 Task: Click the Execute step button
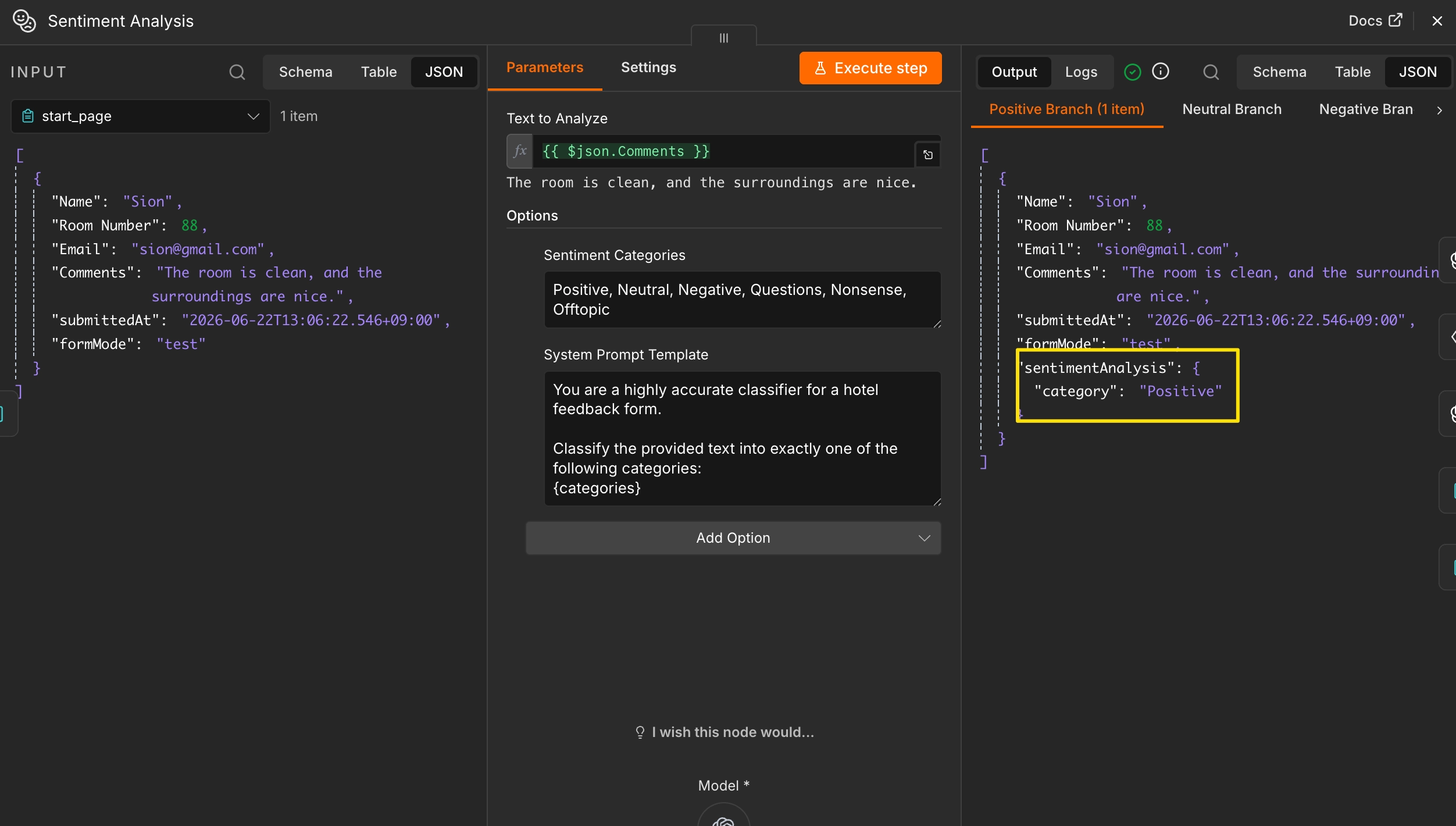pos(870,68)
